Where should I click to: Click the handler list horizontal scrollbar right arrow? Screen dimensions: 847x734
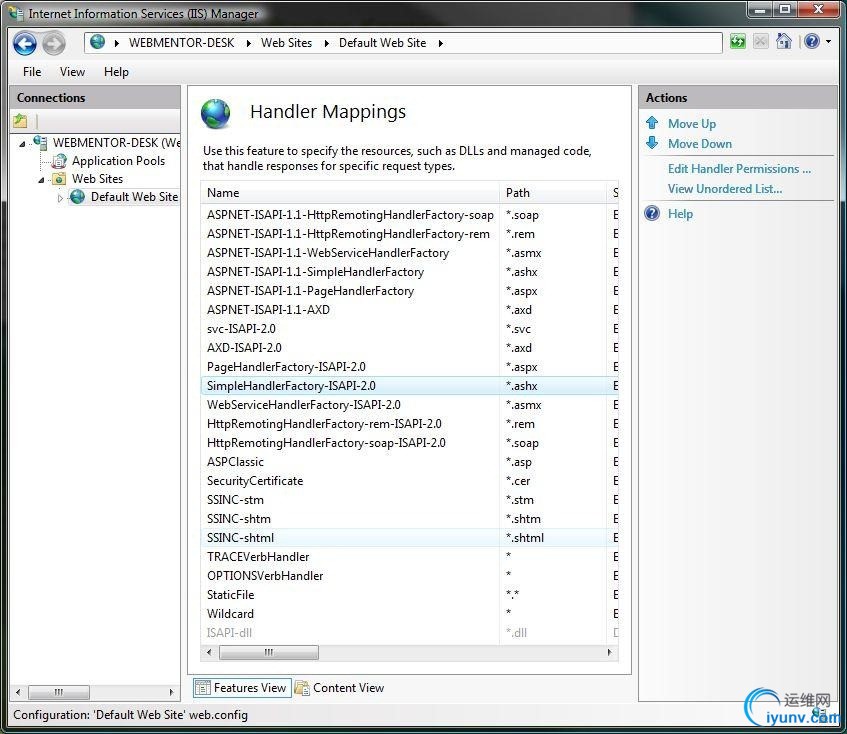(610, 652)
